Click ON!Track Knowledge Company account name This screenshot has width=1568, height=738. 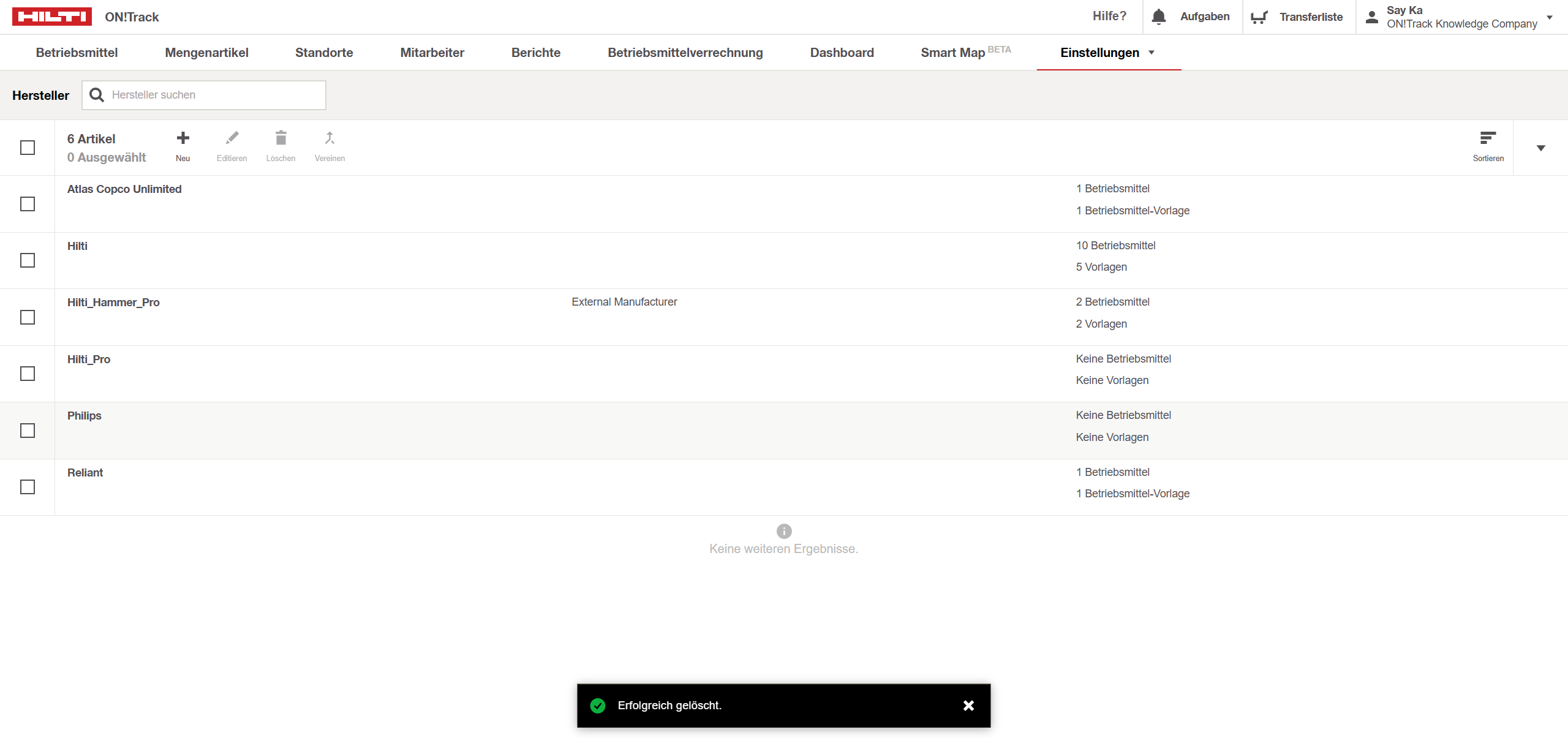pos(1462,24)
